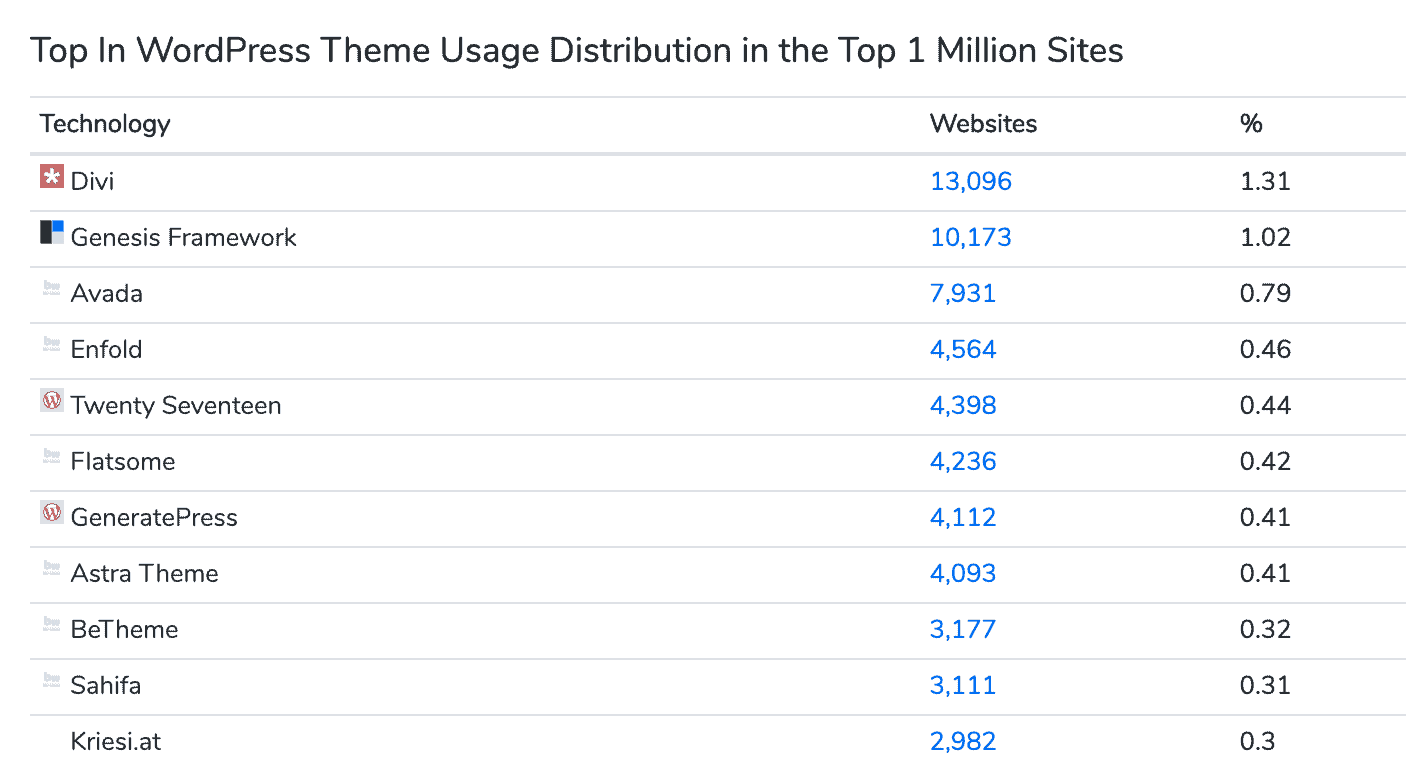Select the Genesis Framework name
Viewport: 1424px width, 764px height.
(184, 237)
